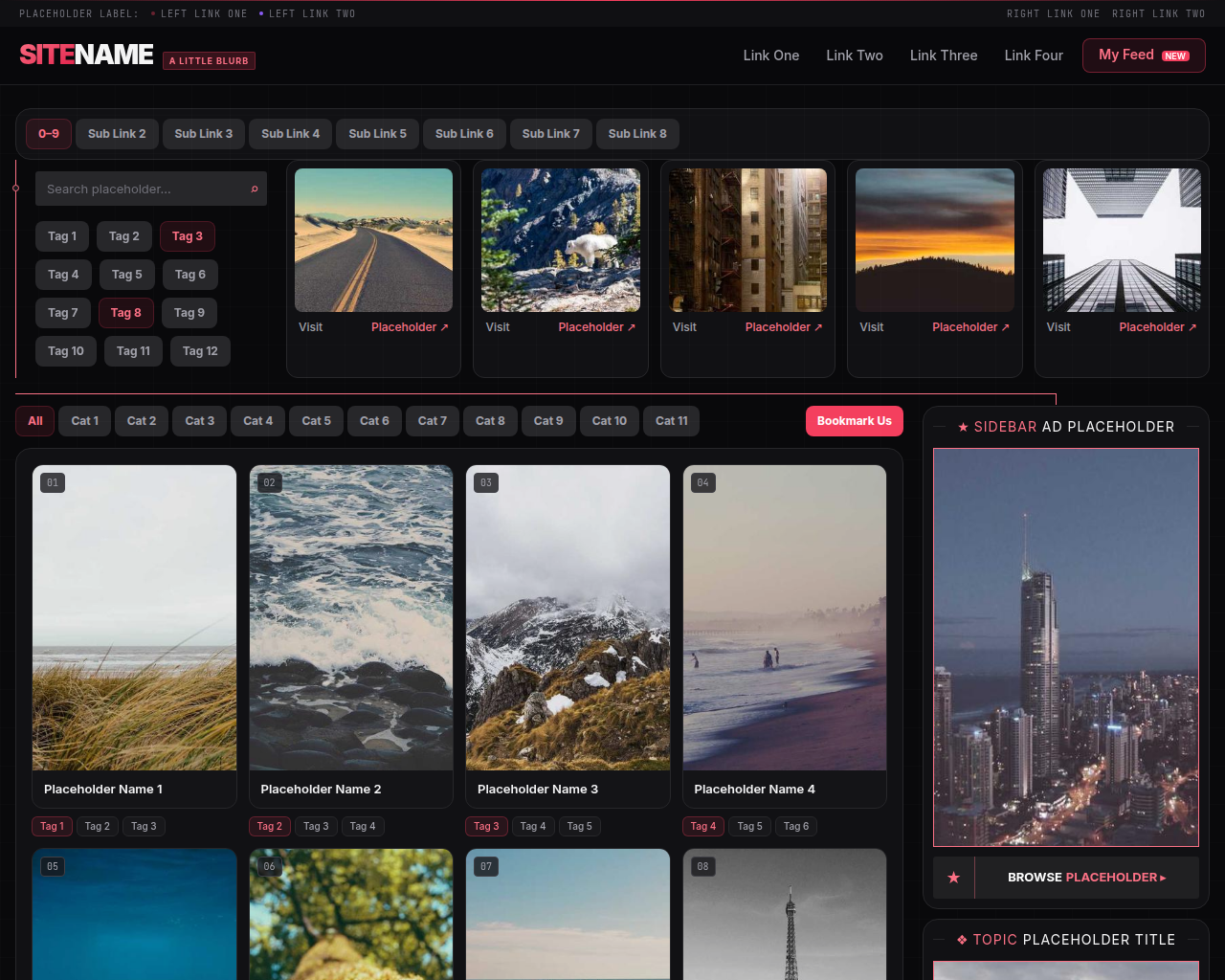1225x980 pixels.
Task: Open Left Link Two in top bar
Action: (x=312, y=13)
